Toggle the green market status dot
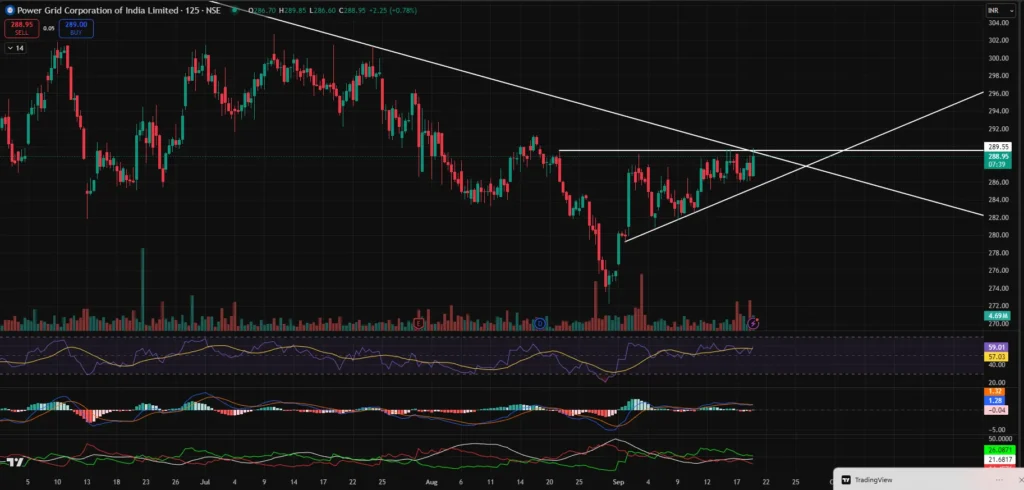This screenshot has width=1024, height=490. point(232,9)
